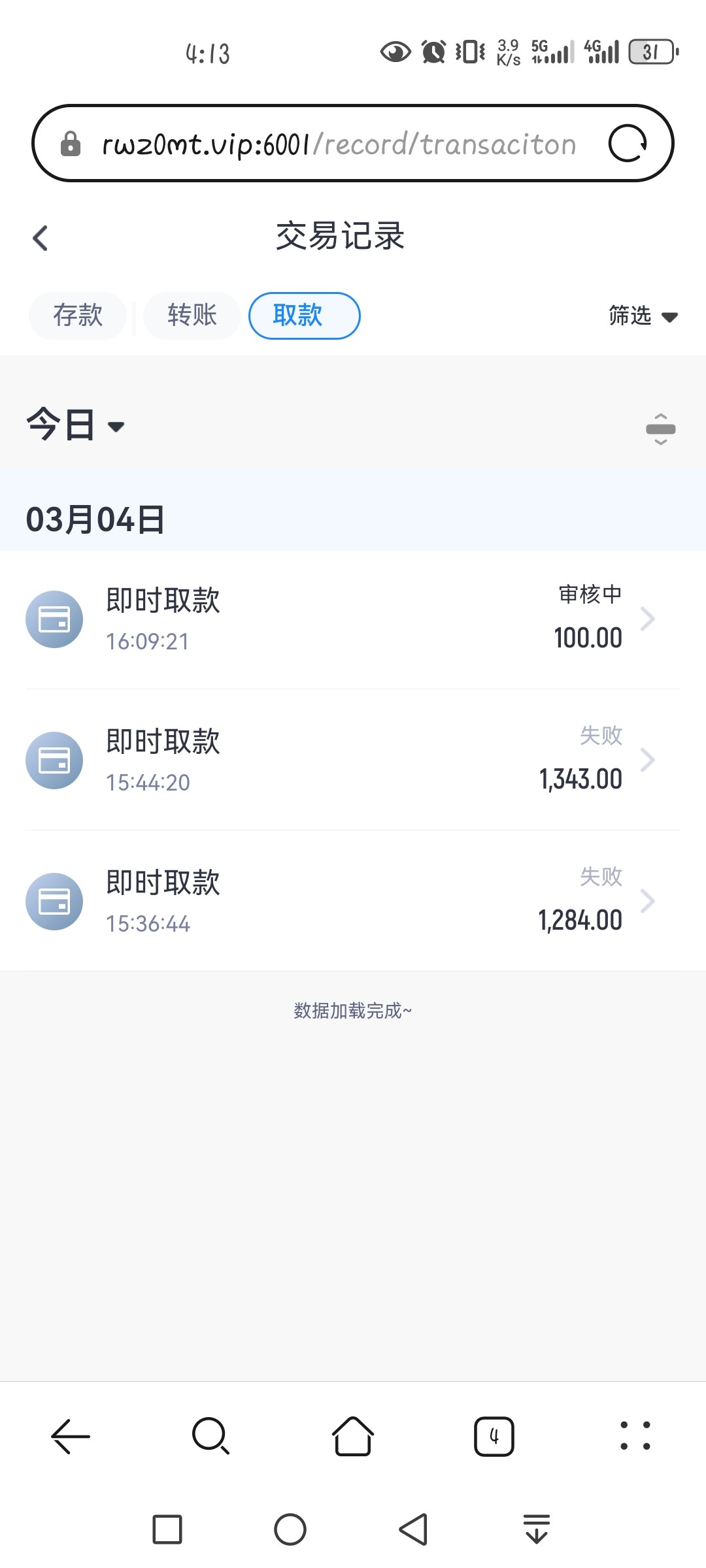This screenshot has width=706, height=1568.
Task: Open details chevron for the 100.00 withdrawal
Action: coord(647,619)
